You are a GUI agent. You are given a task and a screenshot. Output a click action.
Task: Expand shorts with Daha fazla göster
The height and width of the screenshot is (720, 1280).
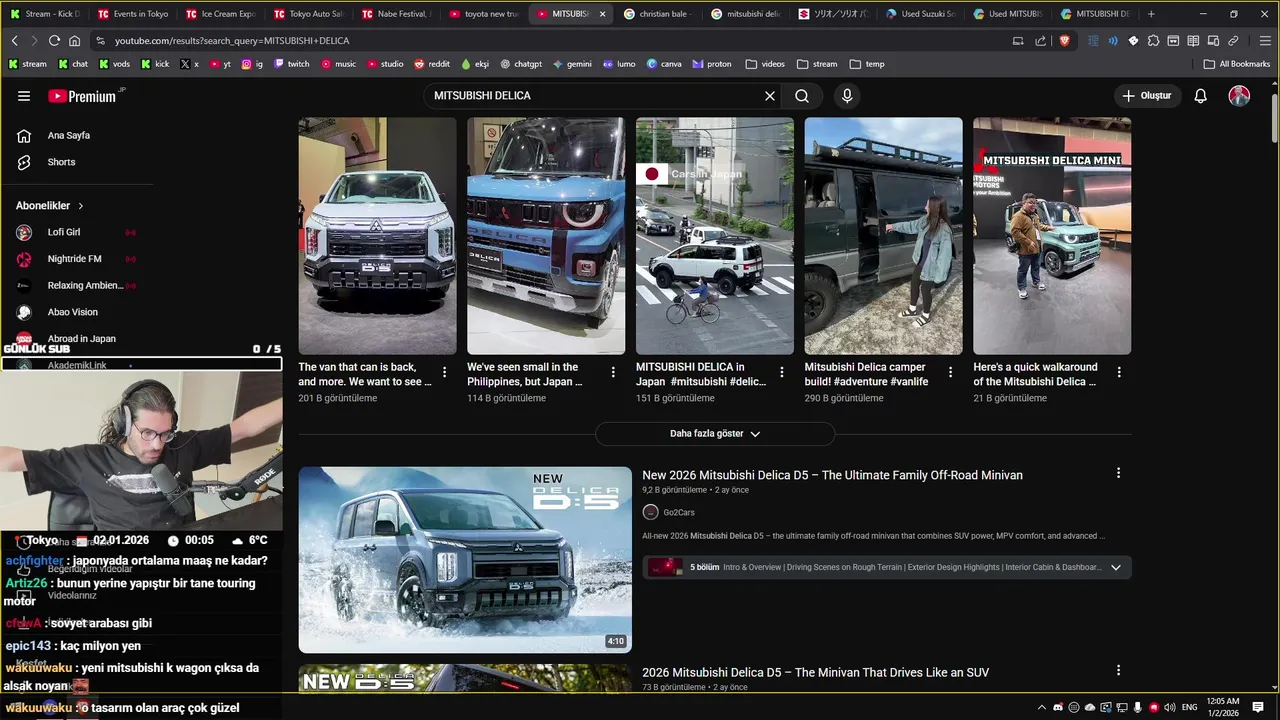pos(715,434)
